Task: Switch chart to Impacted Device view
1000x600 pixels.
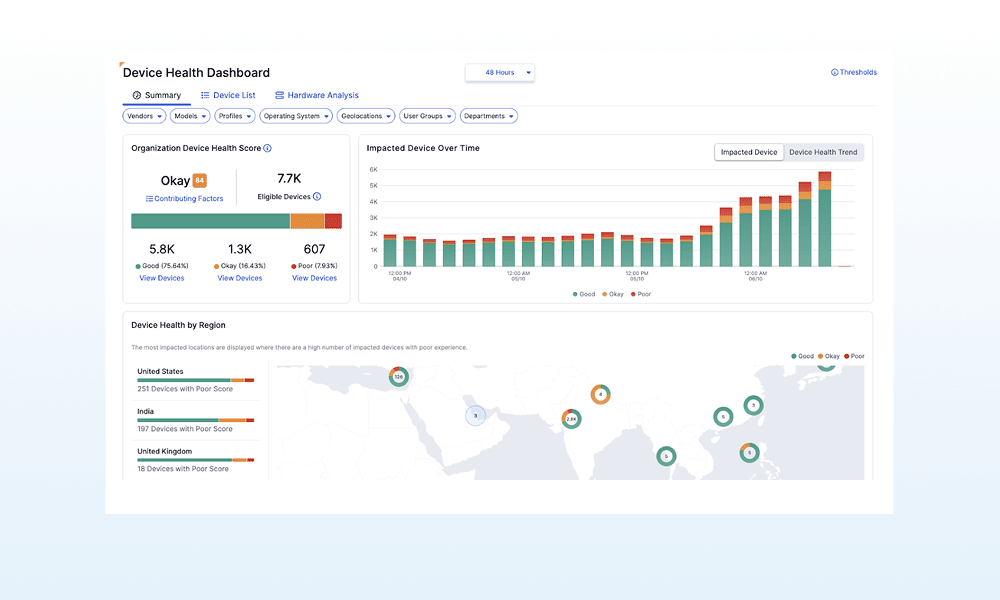Action: click(x=749, y=152)
